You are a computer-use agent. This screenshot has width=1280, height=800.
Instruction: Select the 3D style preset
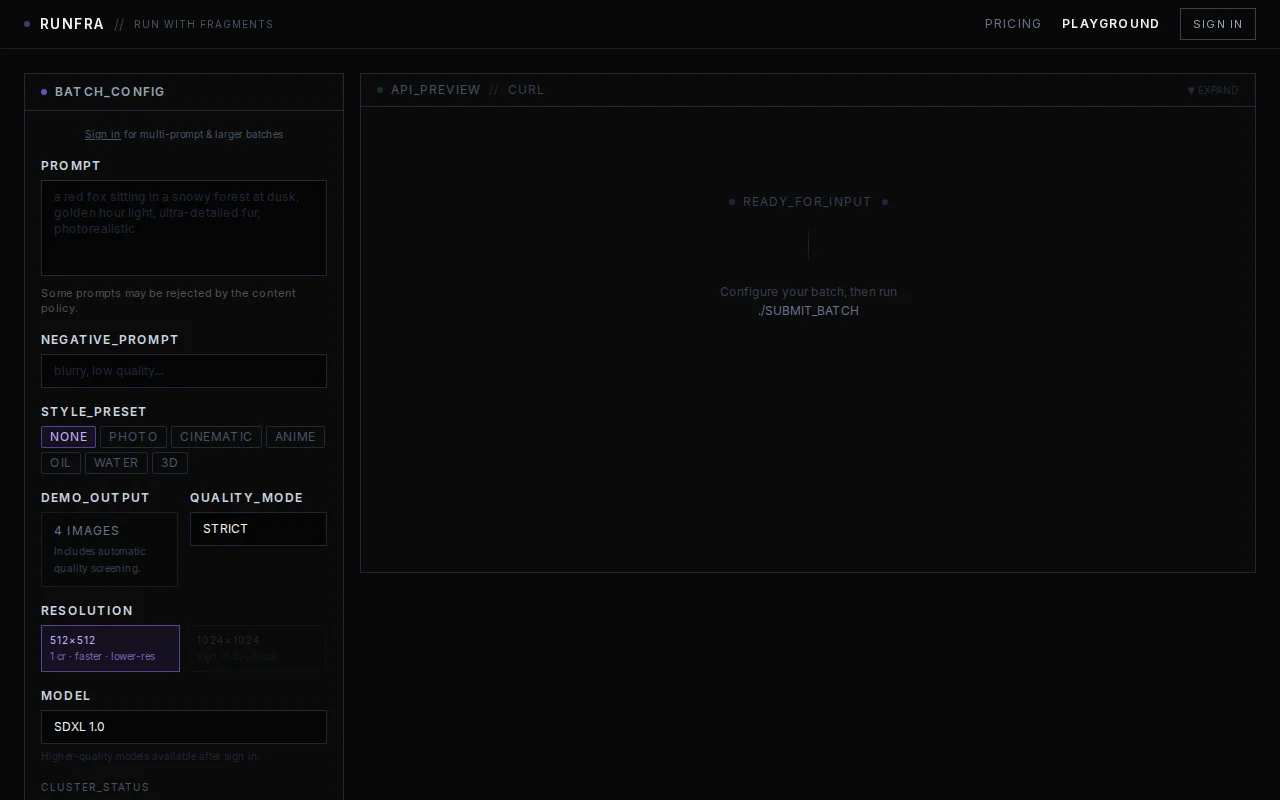(170, 463)
